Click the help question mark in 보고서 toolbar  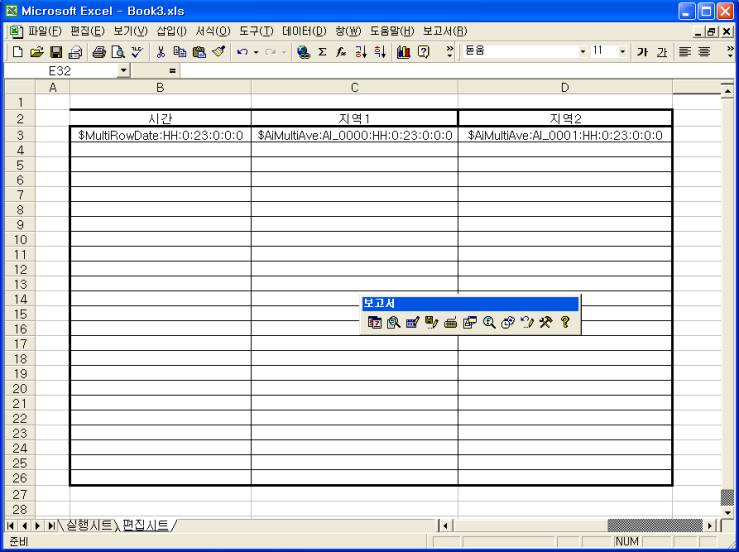pos(564,322)
